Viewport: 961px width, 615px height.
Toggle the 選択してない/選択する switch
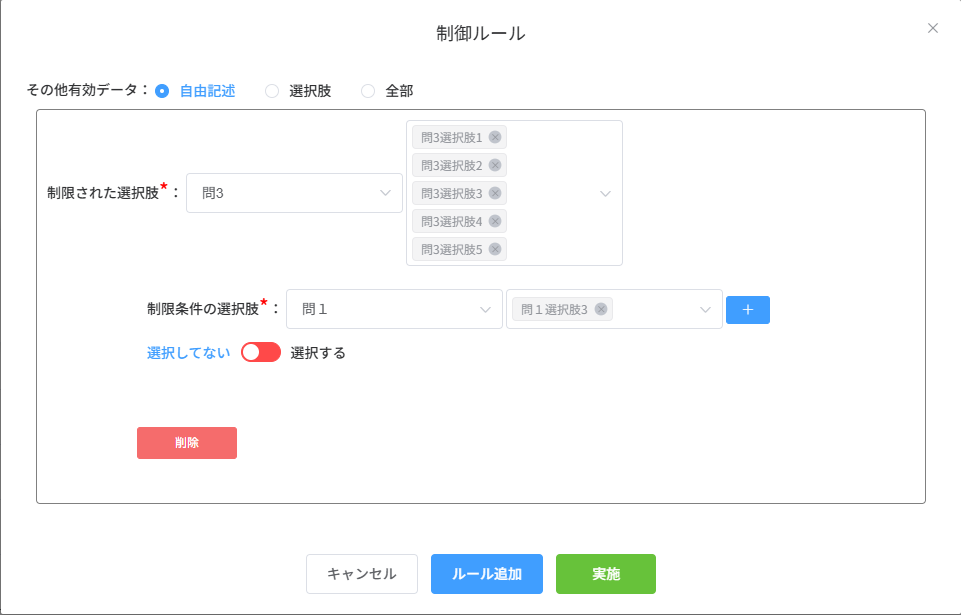(261, 352)
